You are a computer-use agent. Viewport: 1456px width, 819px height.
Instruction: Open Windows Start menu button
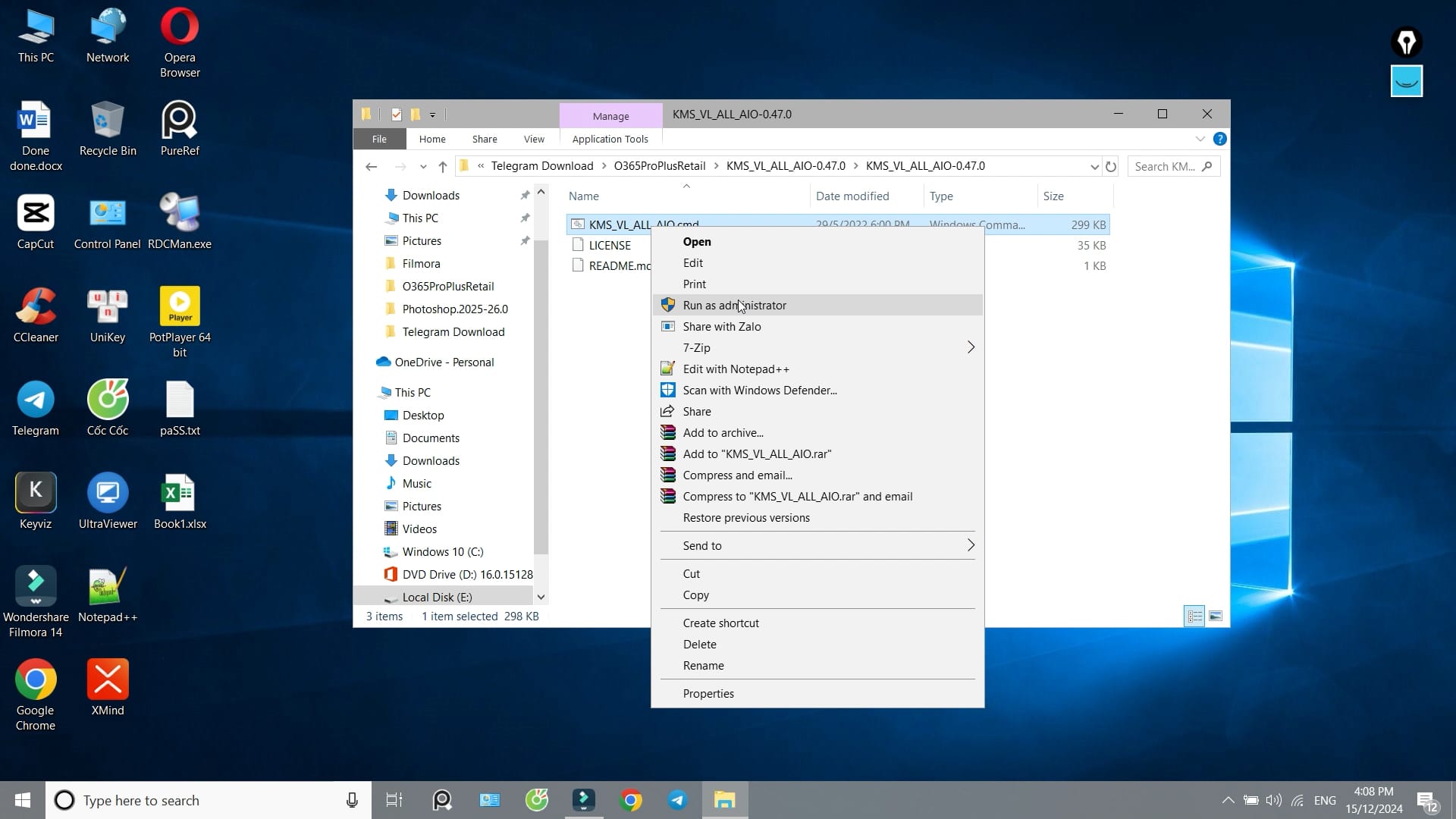coord(23,800)
